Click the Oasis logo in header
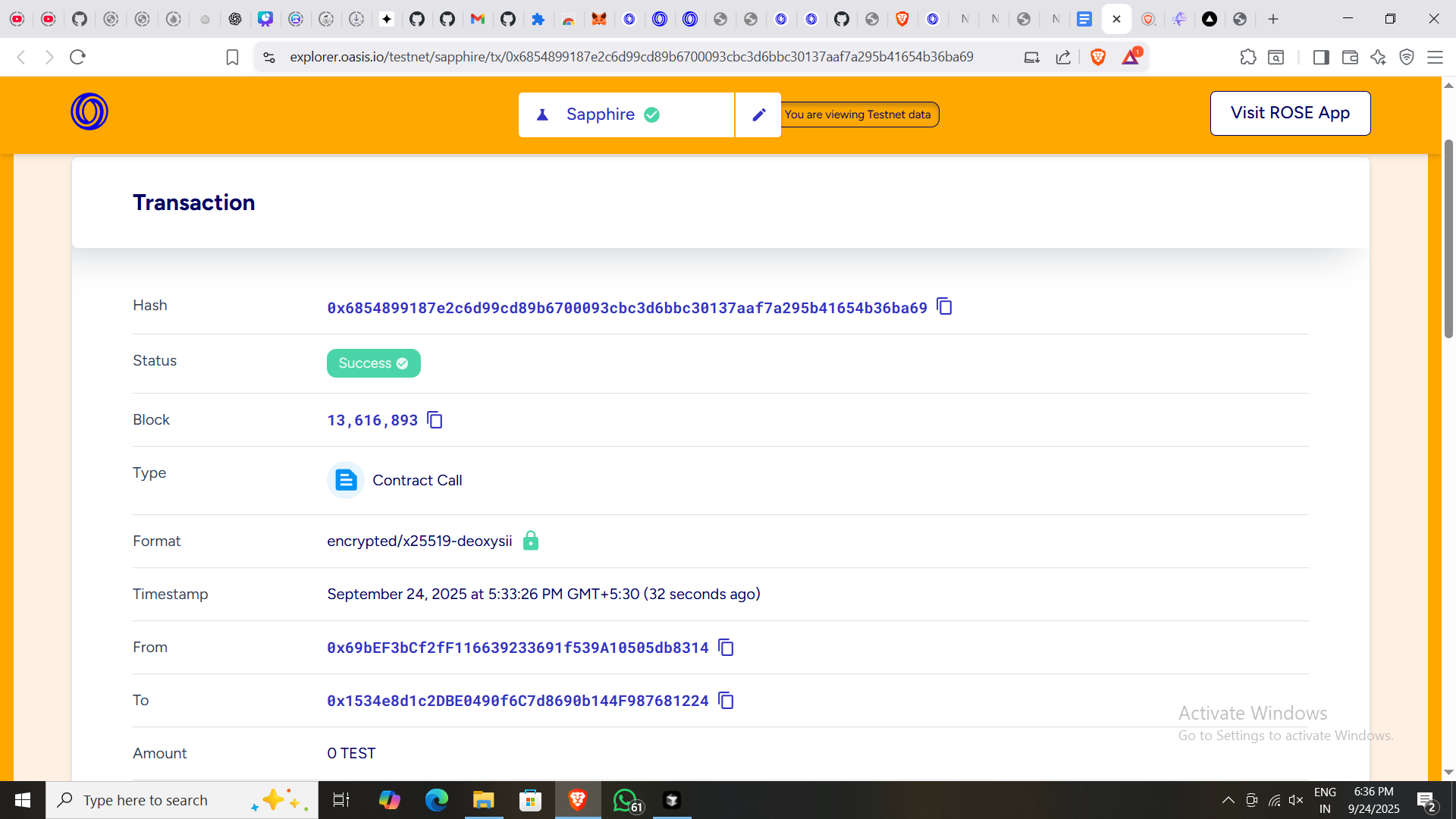The image size is (1456, 819). click(x=89, y=112)
